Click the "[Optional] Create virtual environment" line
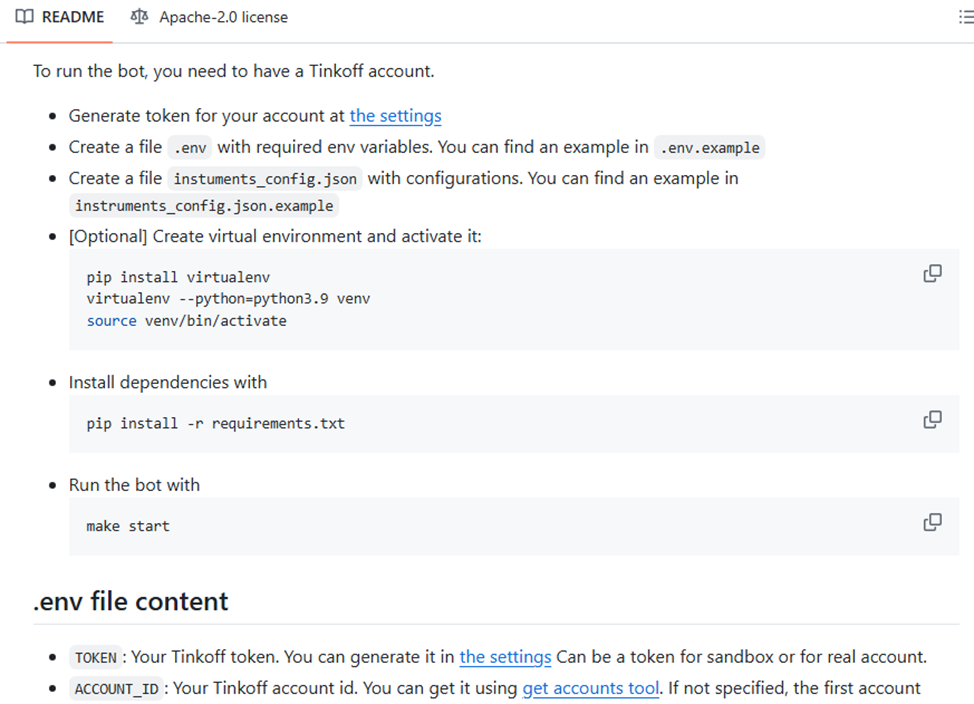The width and height of the screenshot is (974, 704). coord(275,237)
